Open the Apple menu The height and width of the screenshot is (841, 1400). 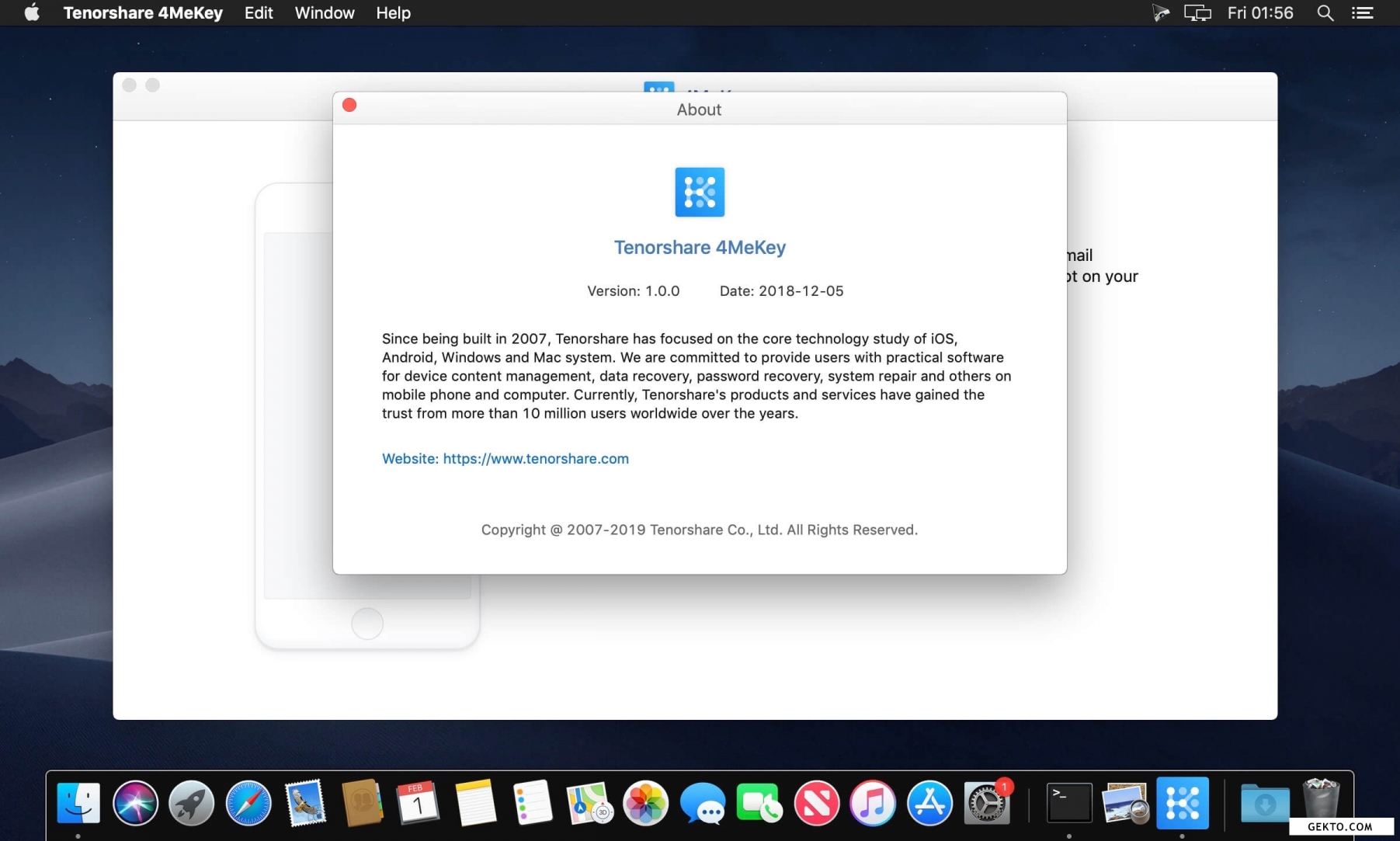[32, 12]
